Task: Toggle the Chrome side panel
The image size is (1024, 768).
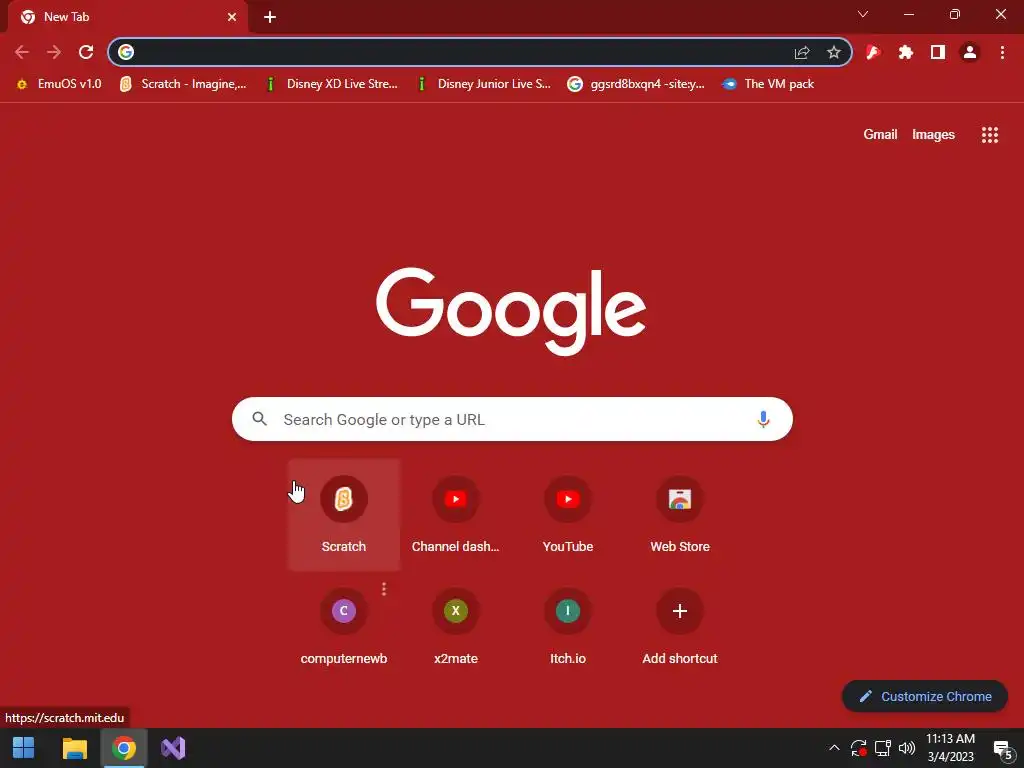Action: coord(938,52)
